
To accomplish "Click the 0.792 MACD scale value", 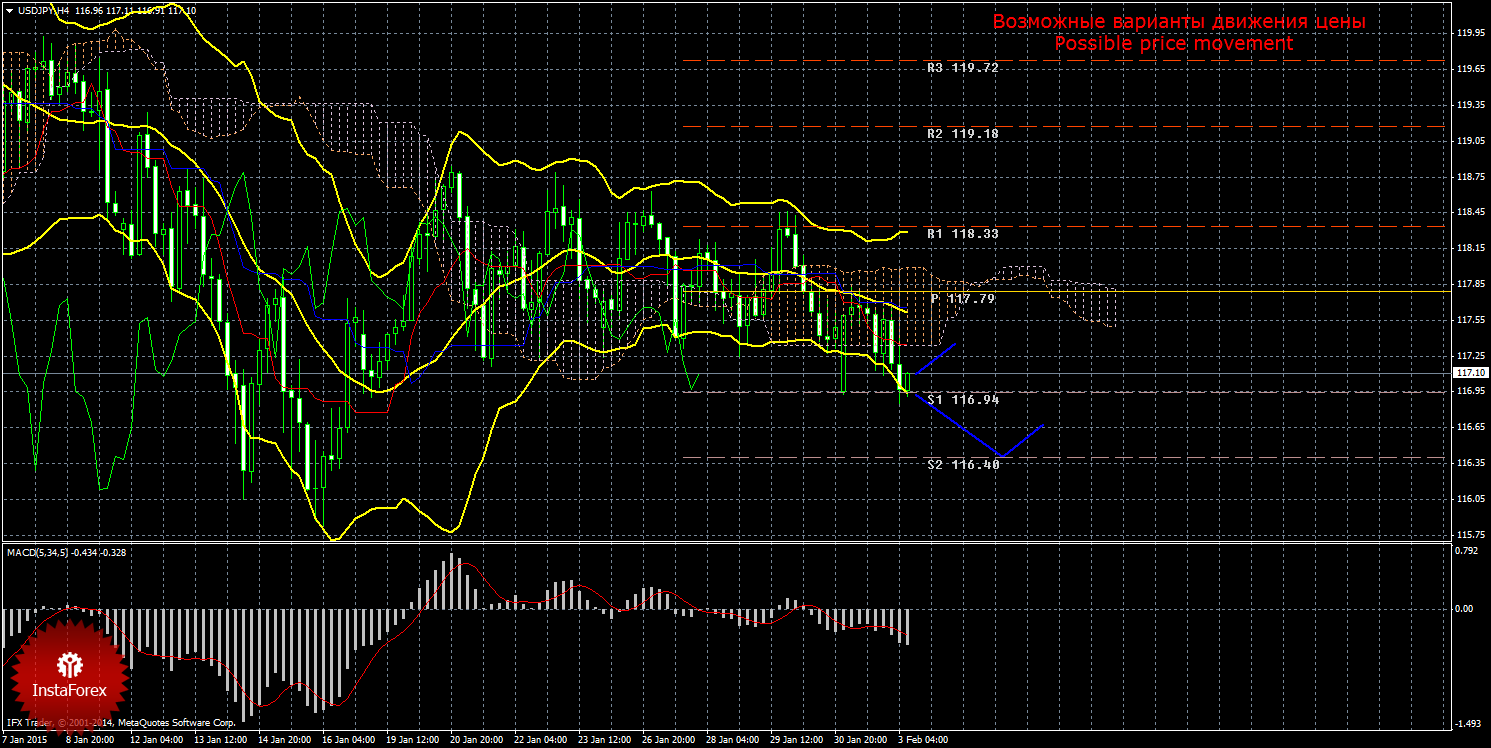I will click(1468, 550).
